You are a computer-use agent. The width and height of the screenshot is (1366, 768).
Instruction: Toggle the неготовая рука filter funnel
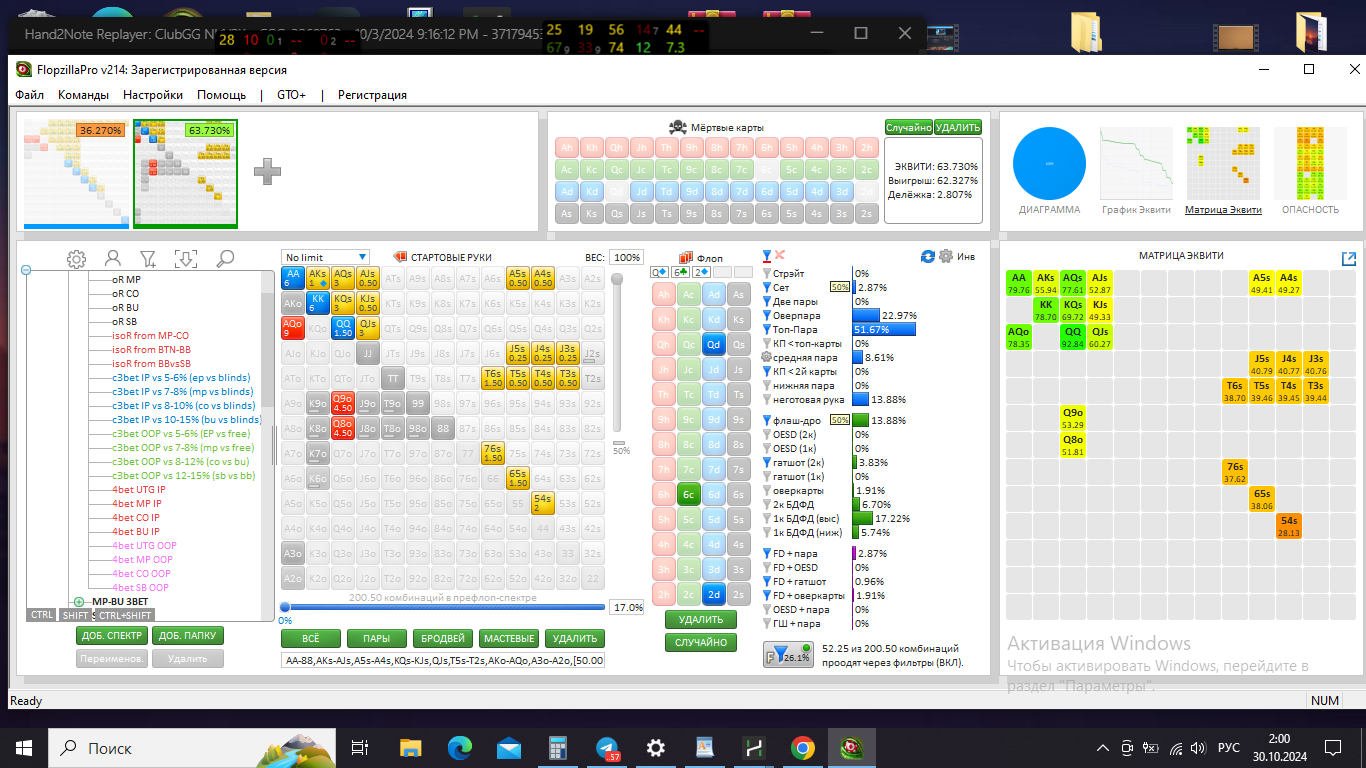[x=767, y=399]
